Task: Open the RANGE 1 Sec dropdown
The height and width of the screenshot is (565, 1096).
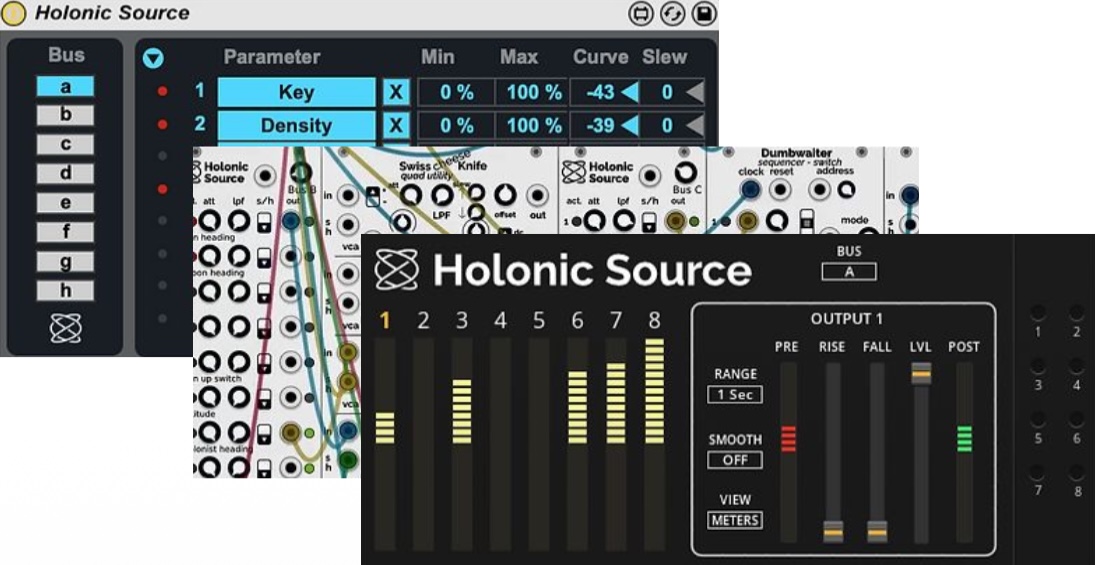Action: (735, 394)
